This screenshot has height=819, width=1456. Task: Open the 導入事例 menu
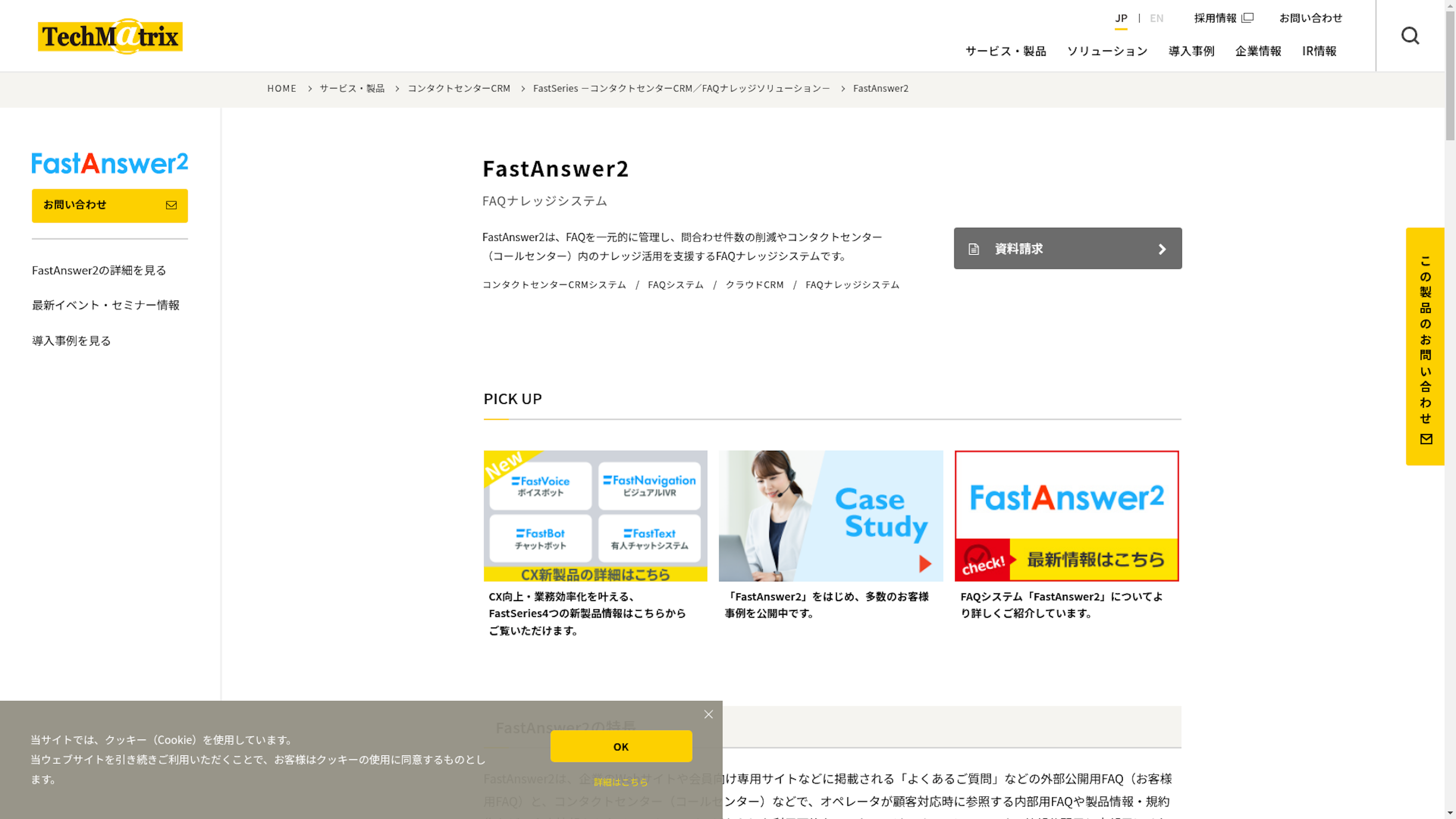coord(1191,51)
